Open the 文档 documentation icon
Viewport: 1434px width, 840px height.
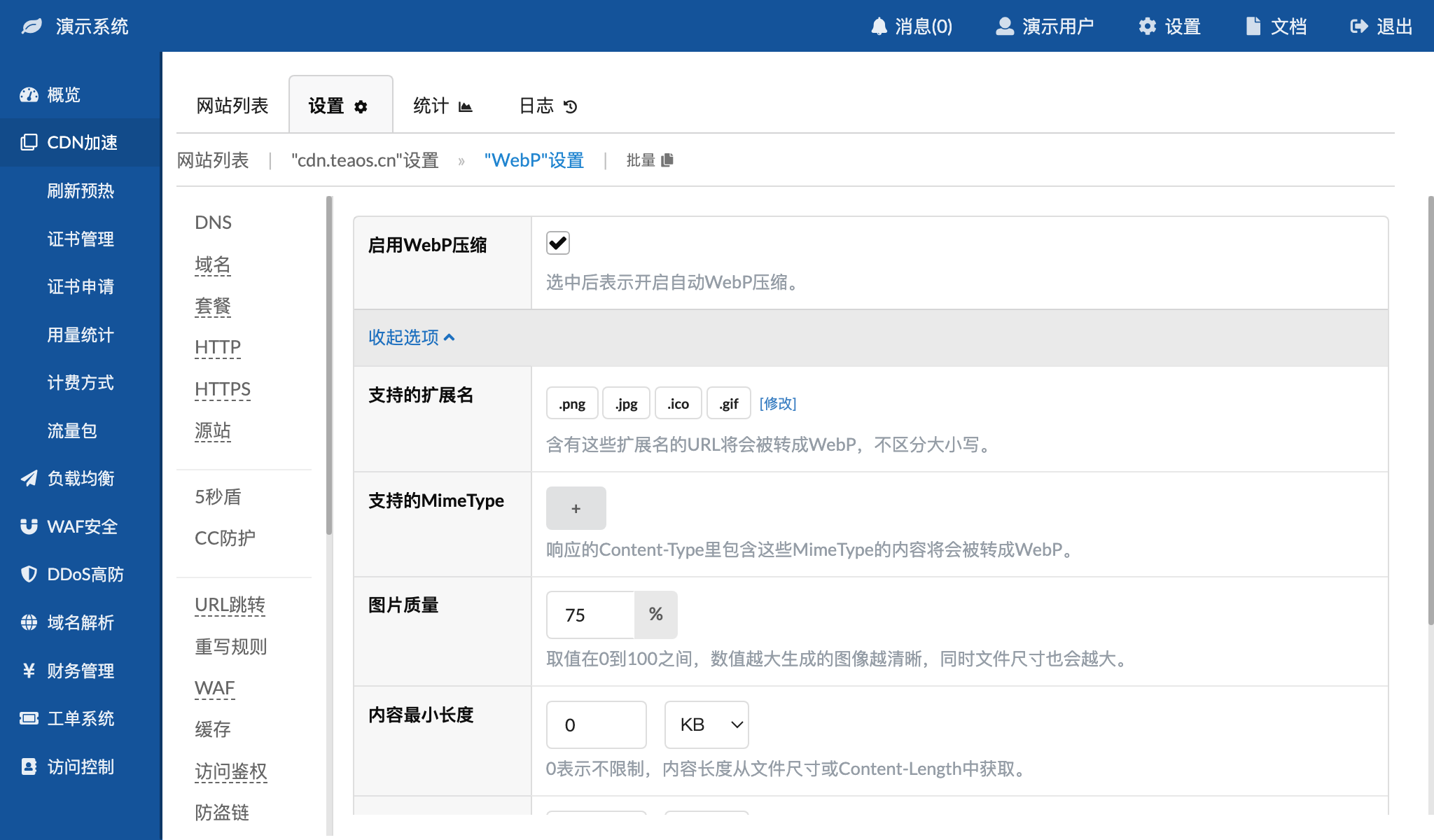click(1252, 25)
